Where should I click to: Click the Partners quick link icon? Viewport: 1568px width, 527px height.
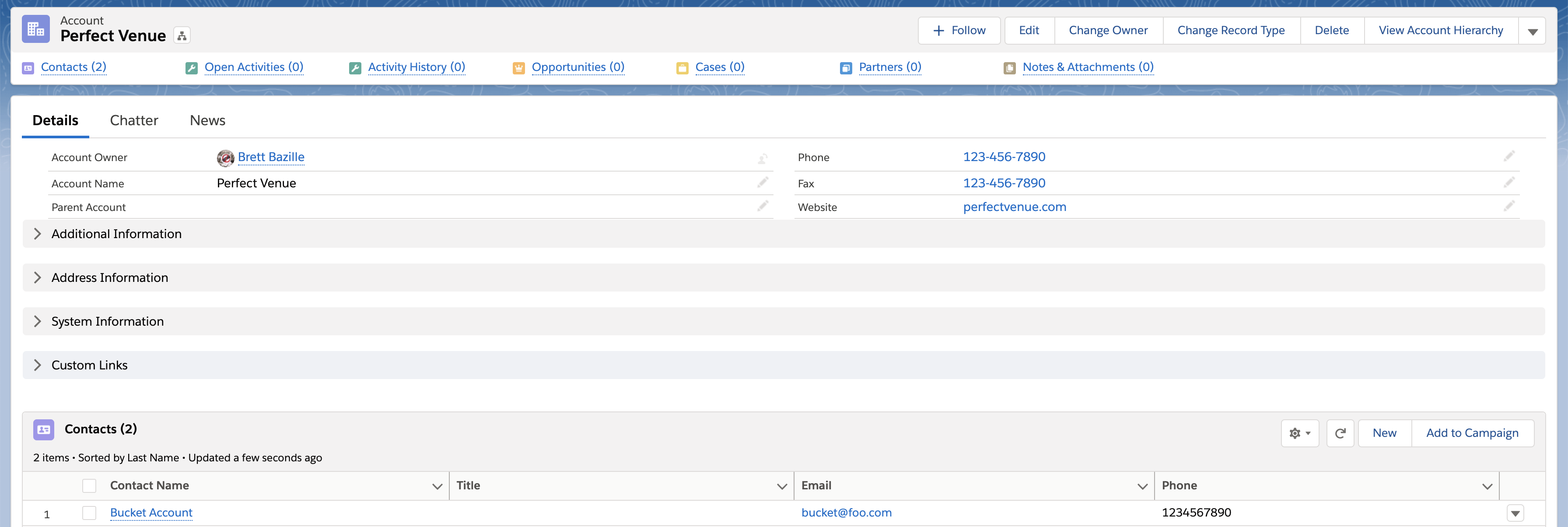846,68
